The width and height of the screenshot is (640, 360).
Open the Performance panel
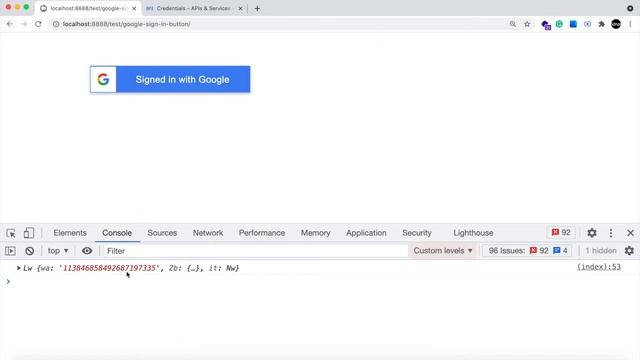point(262,233)
